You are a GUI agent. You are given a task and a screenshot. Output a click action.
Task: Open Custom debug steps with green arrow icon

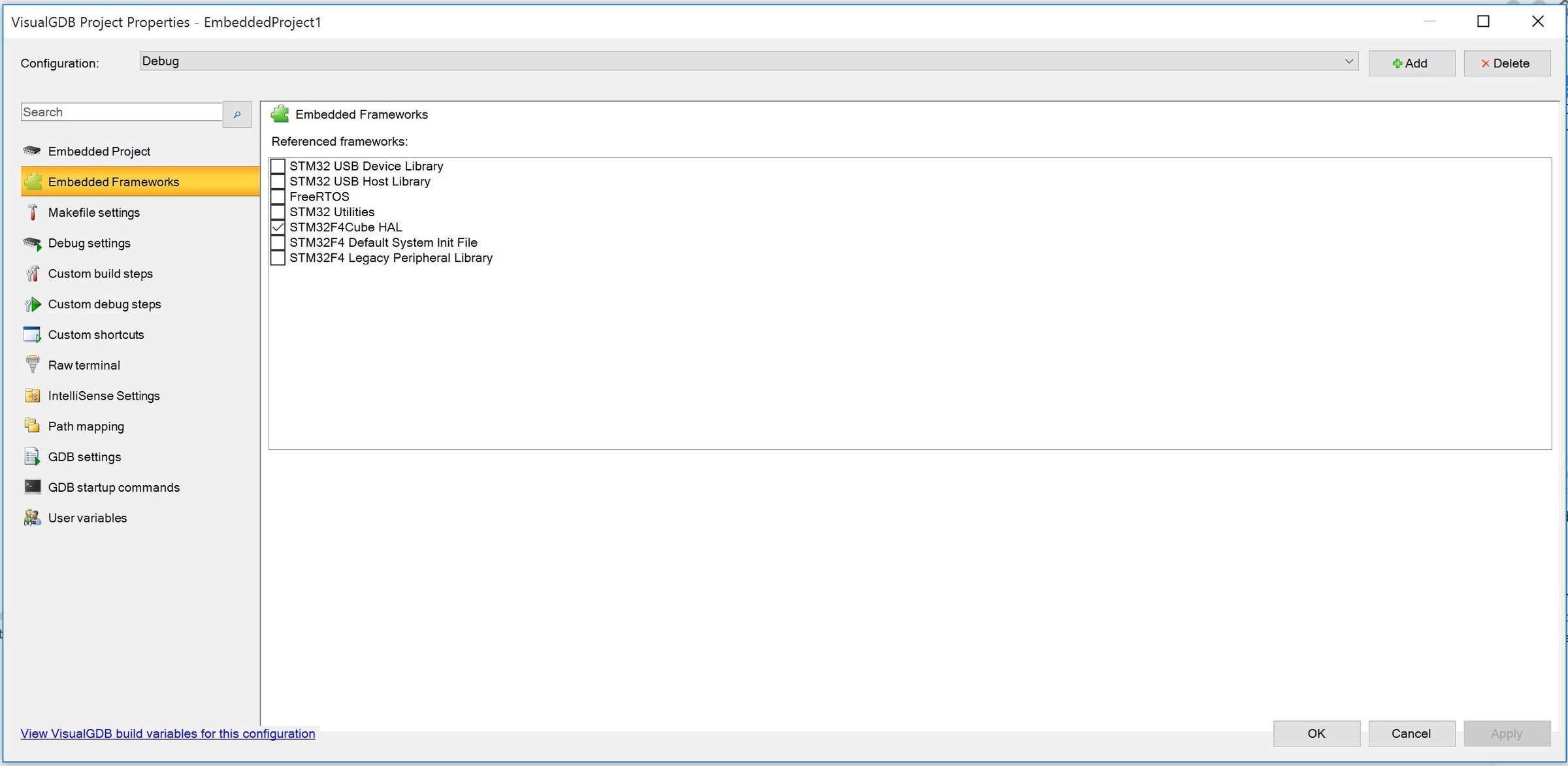(x=31, y=304)
